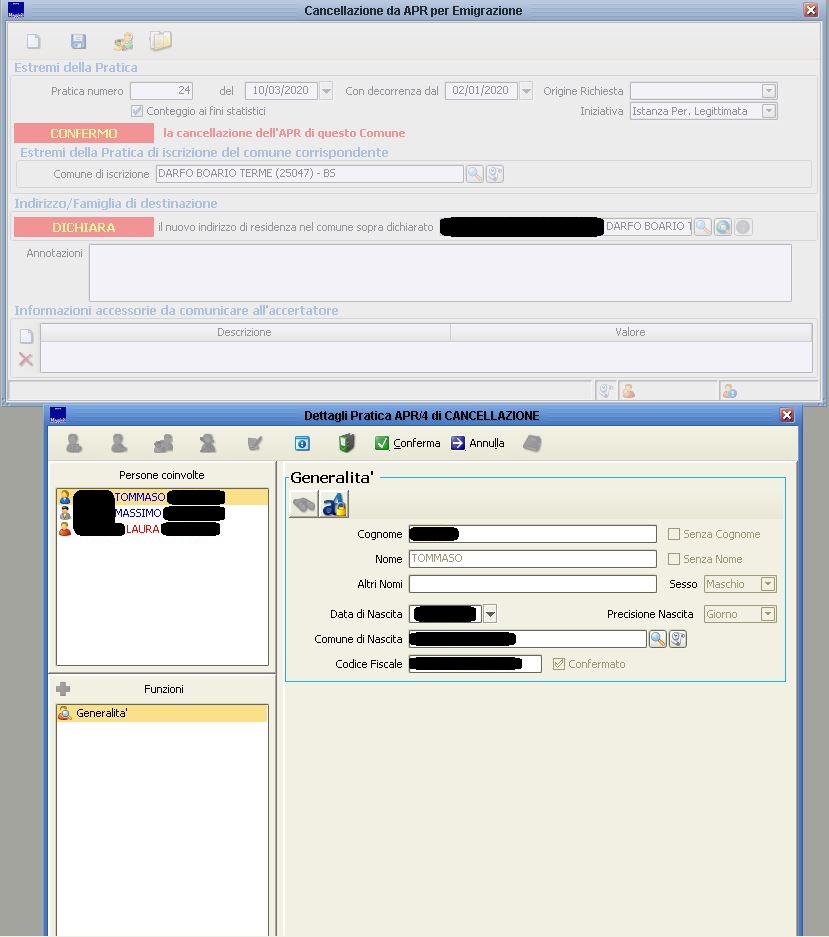The image size is (829, 937).
Task: Click the open book icon in toolbar
Action: pos(160,41)
